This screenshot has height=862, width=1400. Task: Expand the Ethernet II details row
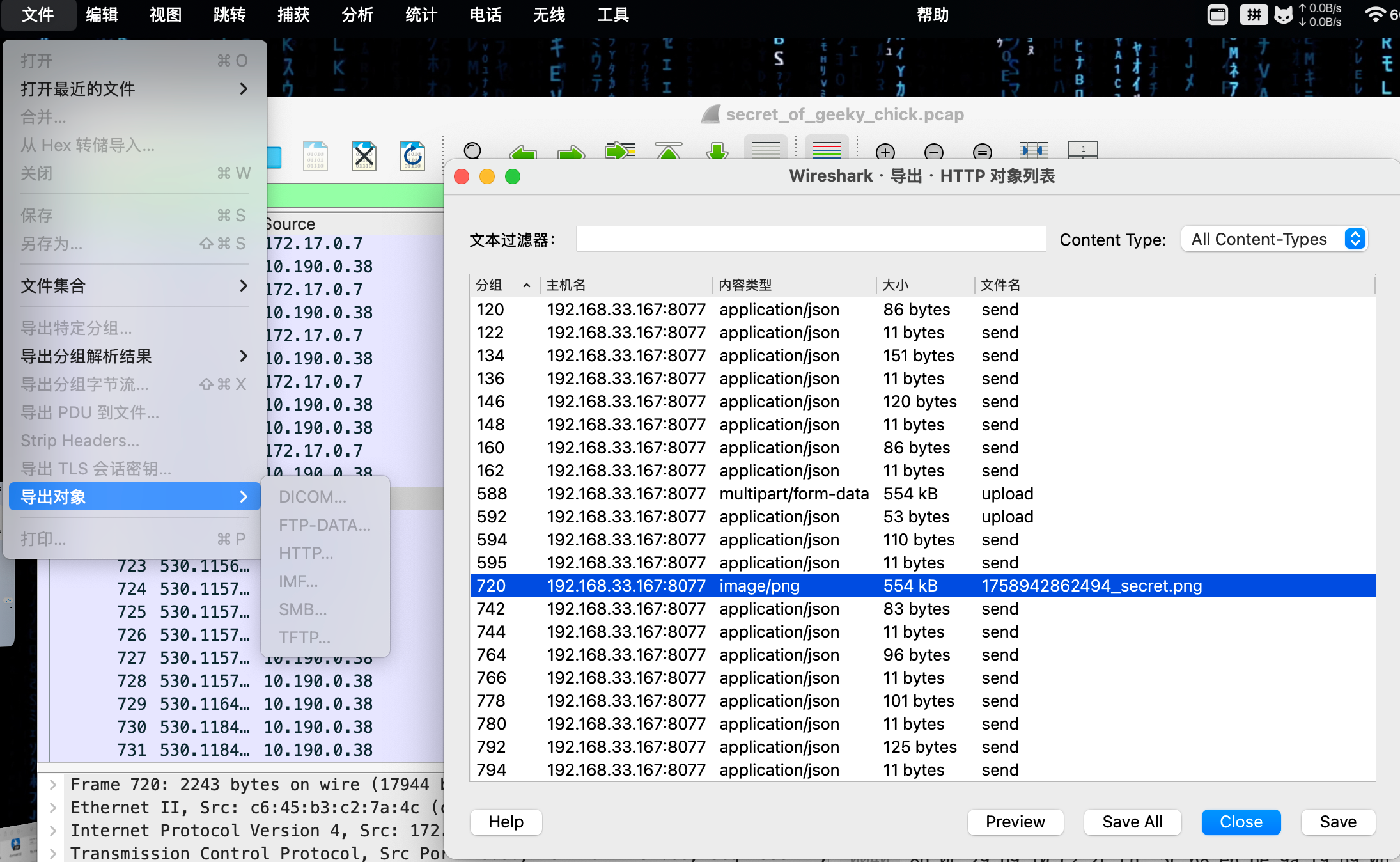[54, 807]
